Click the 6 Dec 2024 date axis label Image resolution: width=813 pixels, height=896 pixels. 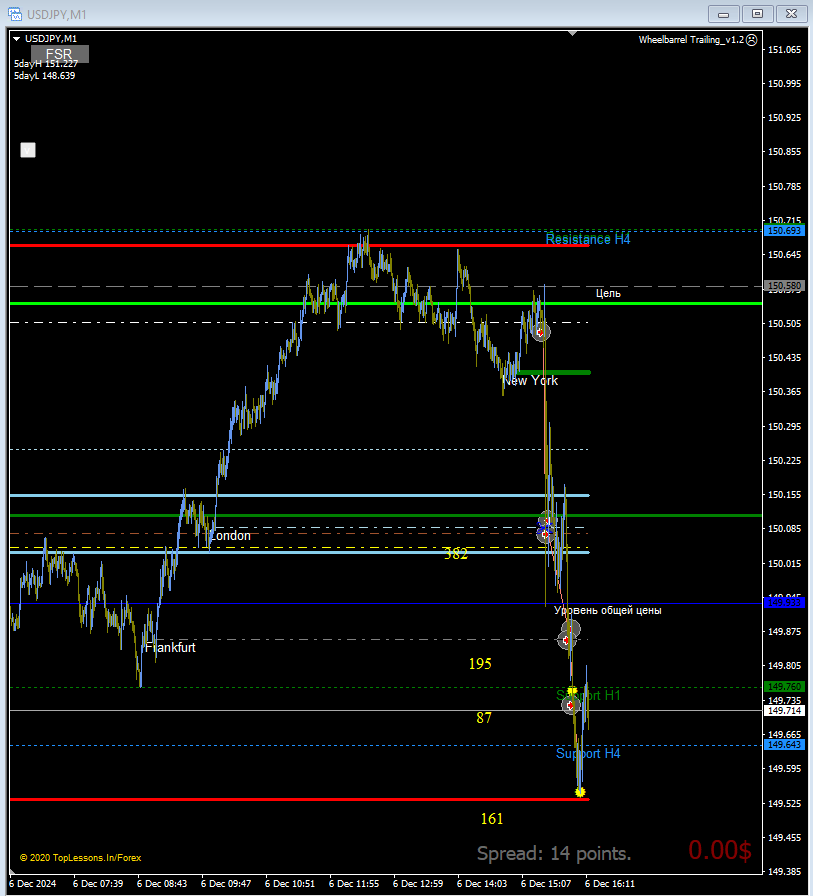click(x=33, y=883)
